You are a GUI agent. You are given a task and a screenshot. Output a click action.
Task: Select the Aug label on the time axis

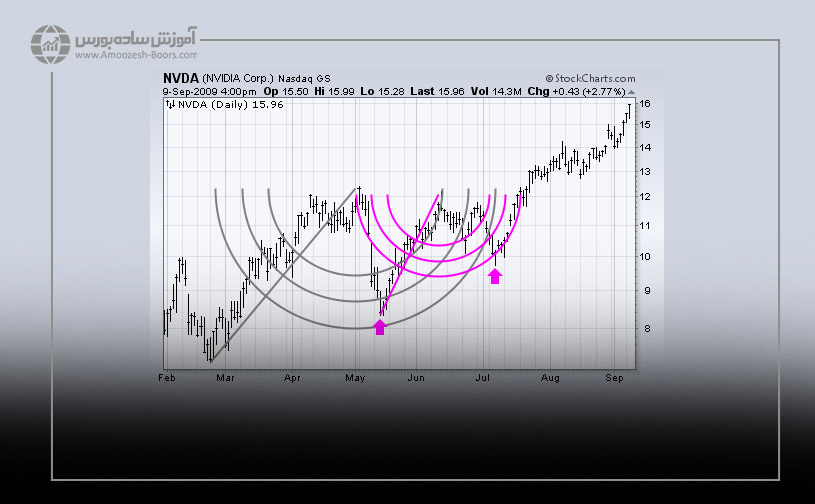pyautogui.click(x=549, y=379)
